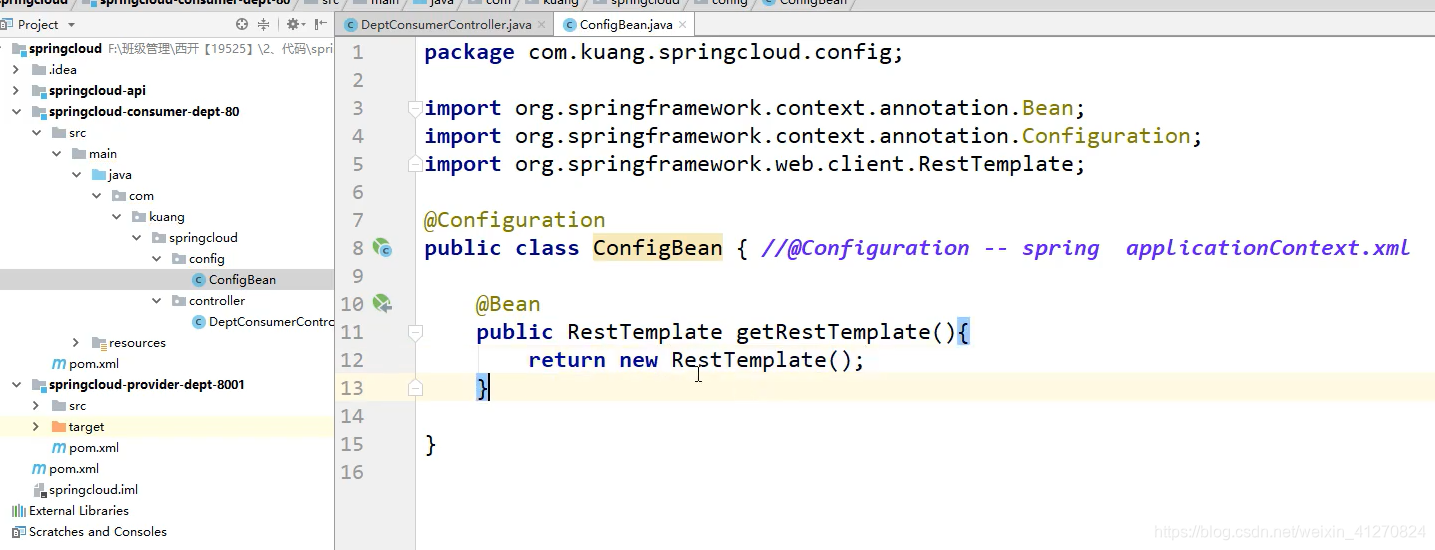This screenshot has width=1435, height=550.
Task: Click the @Configuration annotation on line 7
Action: 515,220
